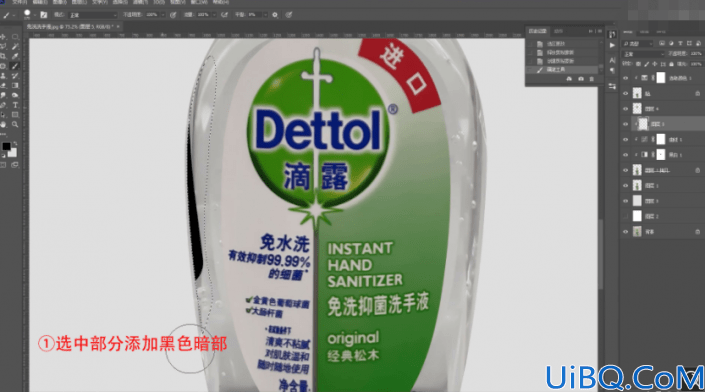Select the Blur tool
Screen dimensions: 705x392
[x=4, y=95]
